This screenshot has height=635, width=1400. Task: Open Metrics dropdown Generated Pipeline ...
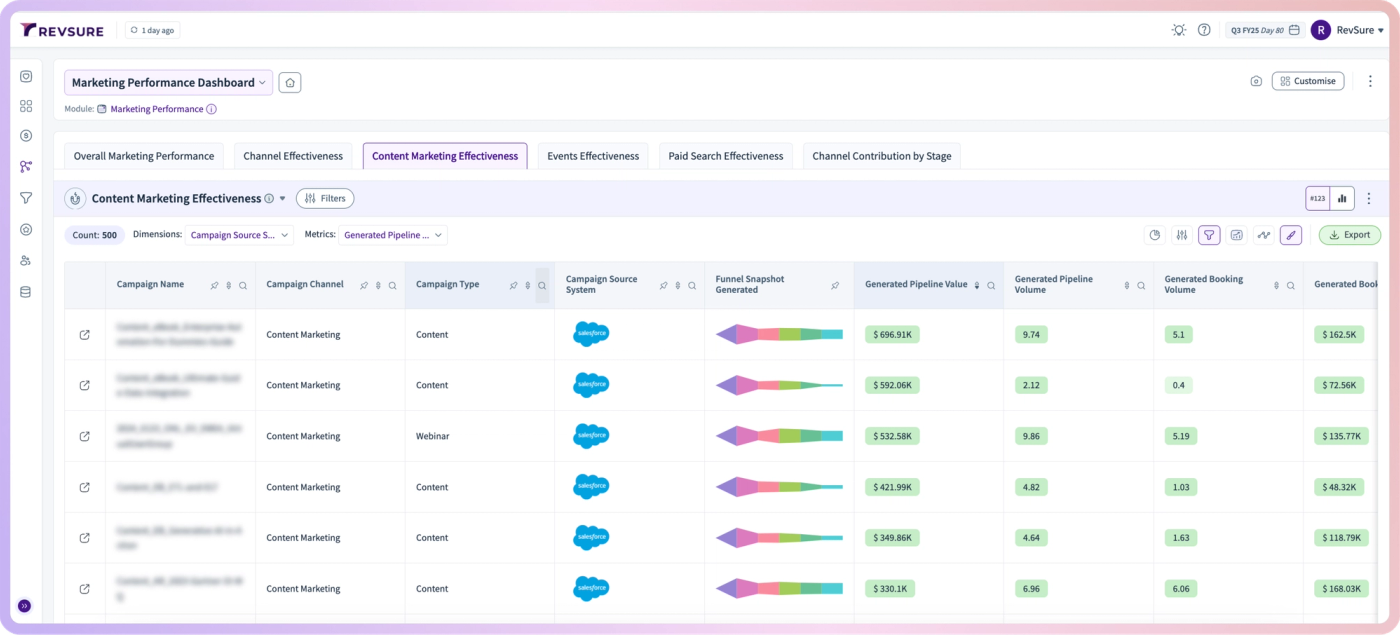click(393, 235)
